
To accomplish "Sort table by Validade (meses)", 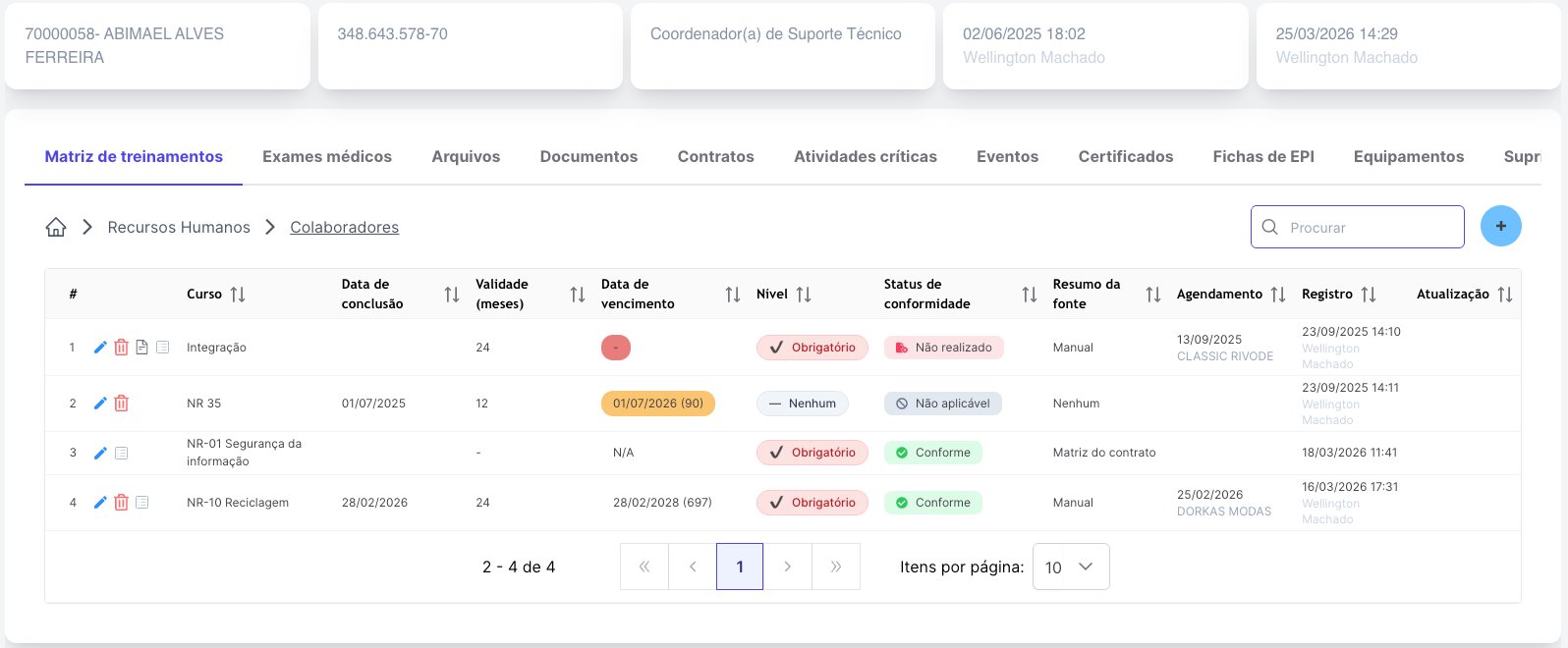I will 578,295.
